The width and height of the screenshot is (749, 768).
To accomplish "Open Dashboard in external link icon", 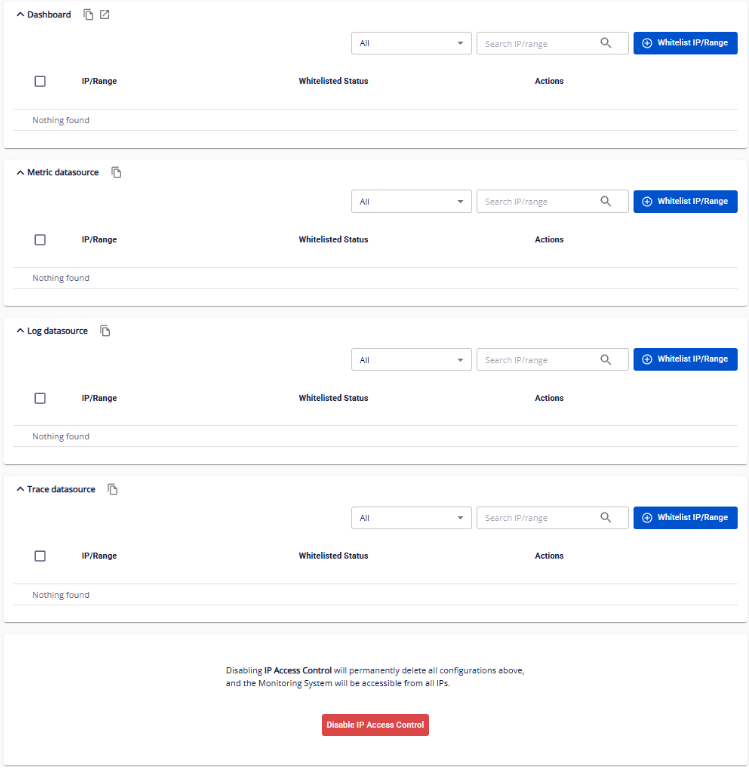I will click(x=104, y=15).
